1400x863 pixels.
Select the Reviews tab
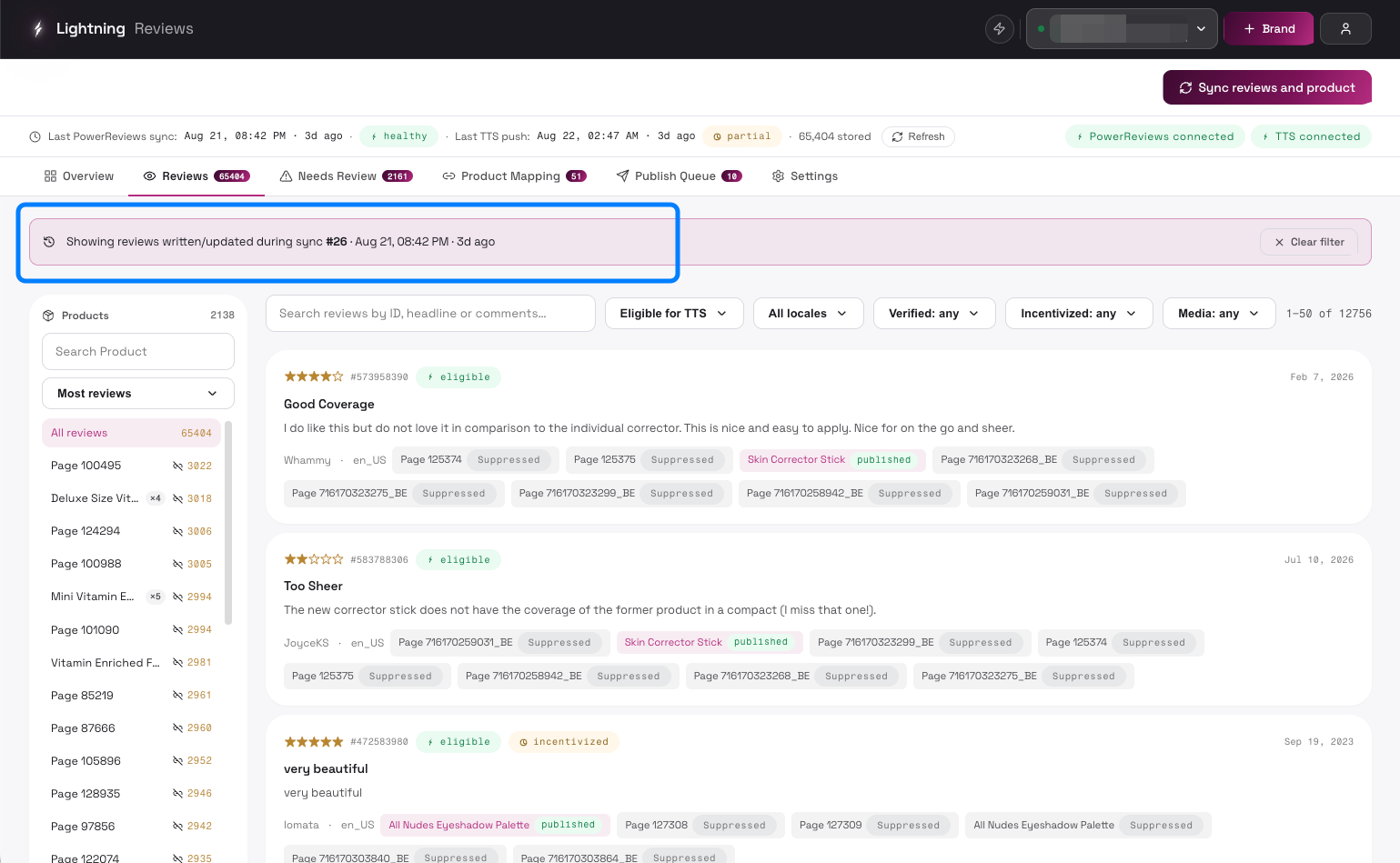pos(196,176)
